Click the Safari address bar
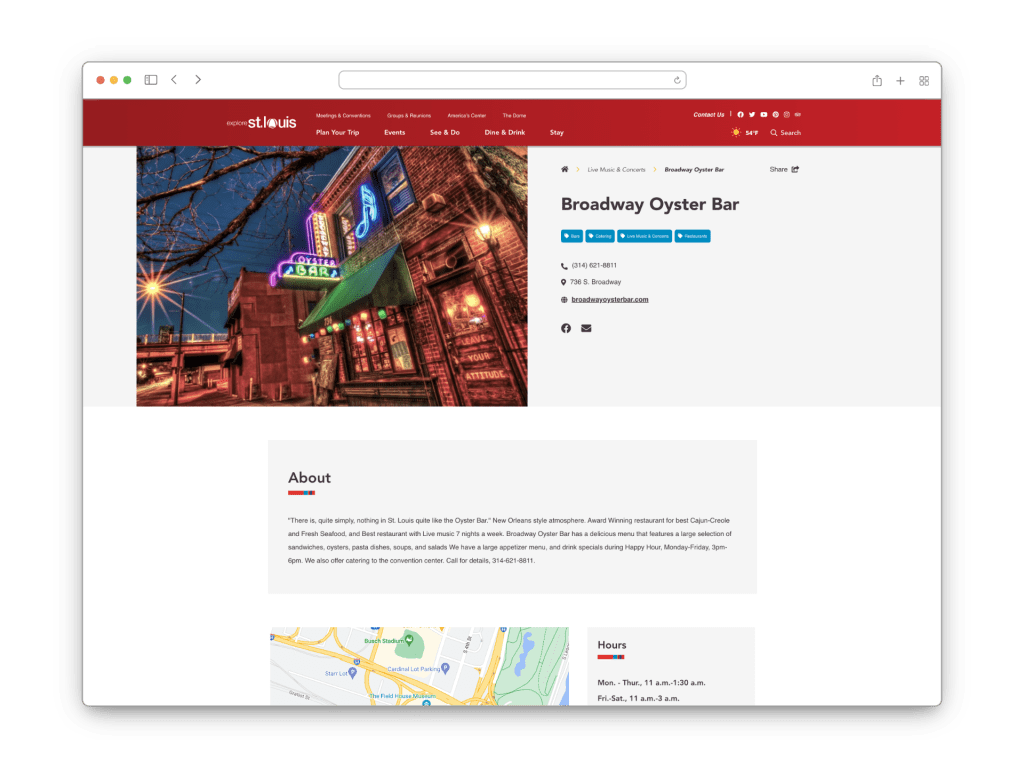 [x=512, y=80]
